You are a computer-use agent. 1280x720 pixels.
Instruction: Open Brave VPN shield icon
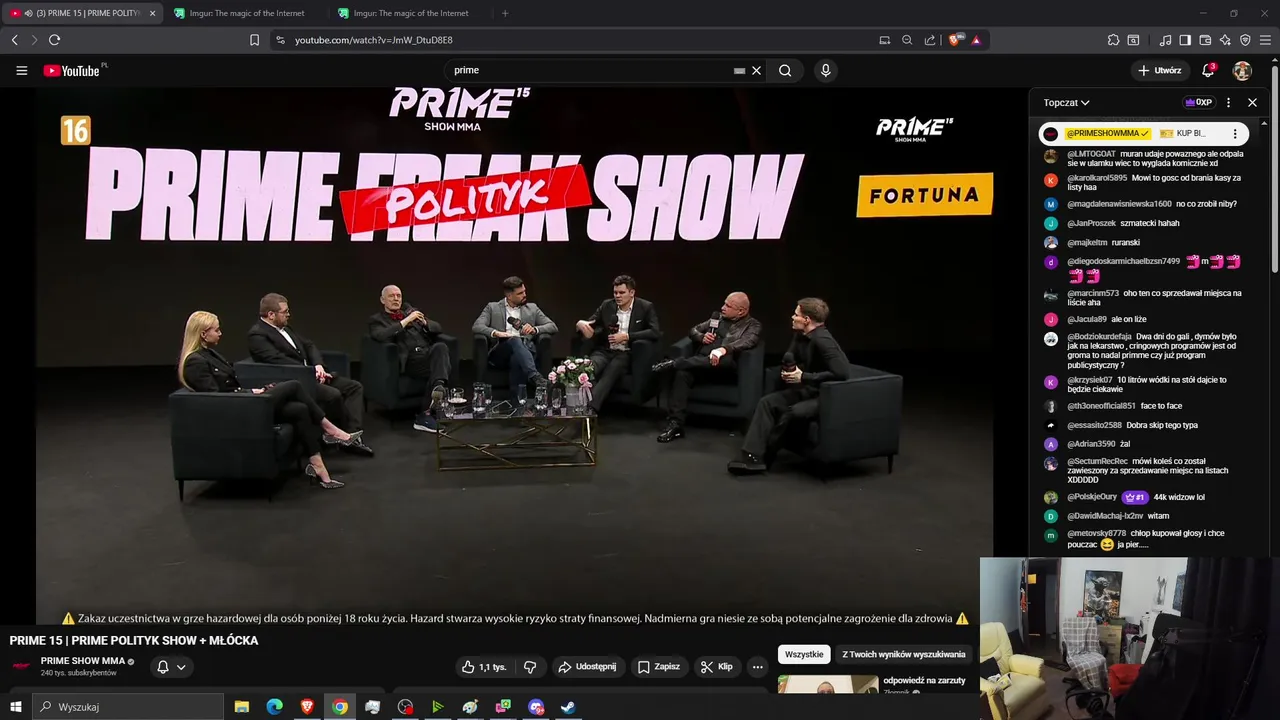(x=1245, y=40)
